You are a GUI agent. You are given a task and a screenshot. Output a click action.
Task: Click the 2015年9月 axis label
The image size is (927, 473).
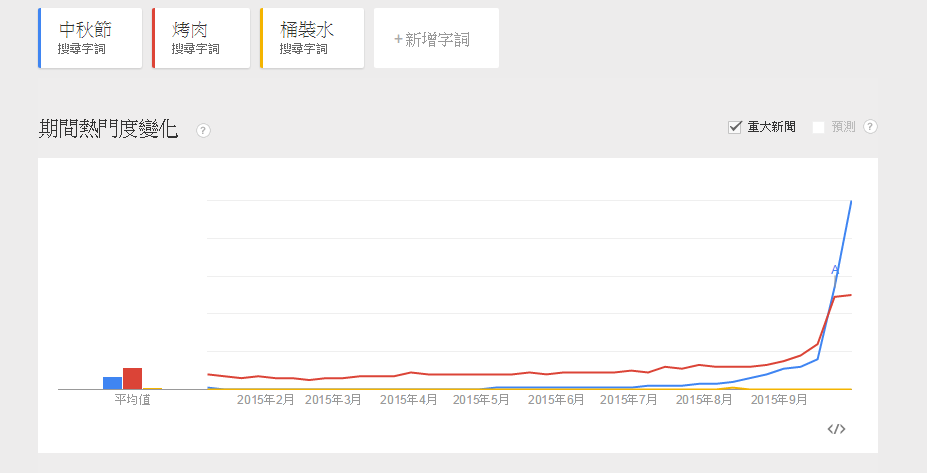[x=779, y=400]
